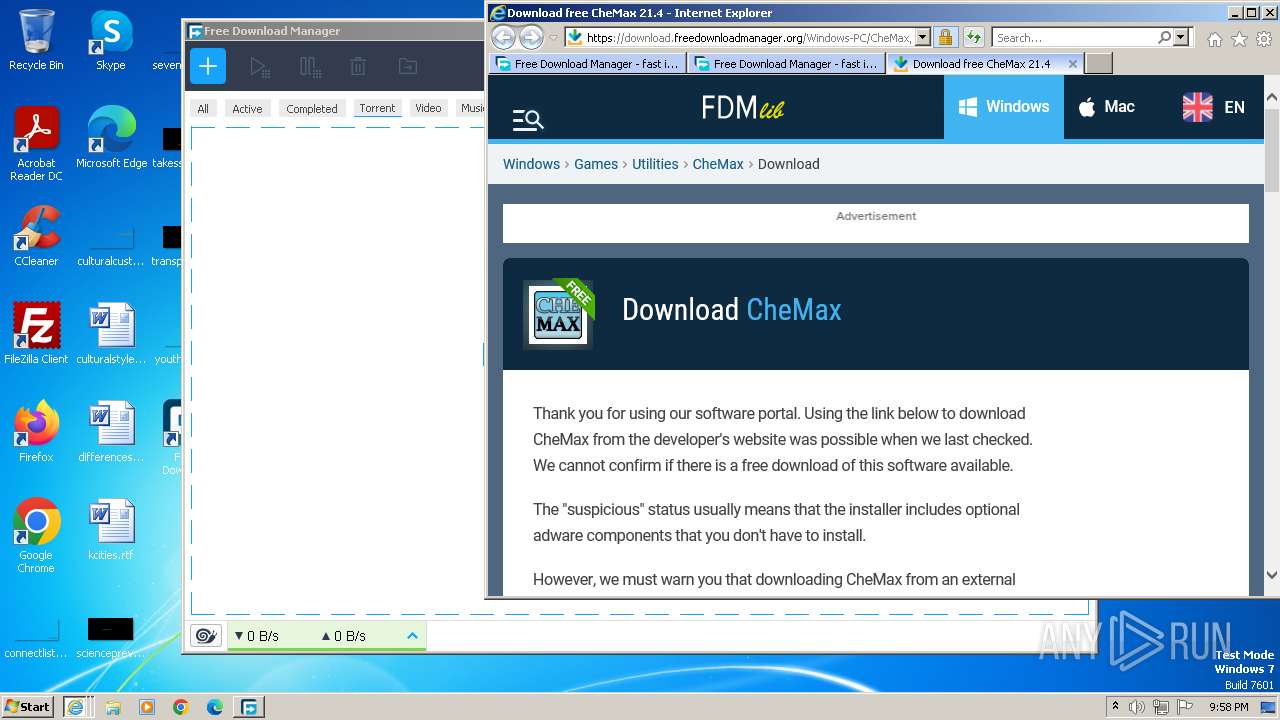The width and height of the screenshot is (1280, 720).
Task: Select the Video filter tab in FDM
Action: (x=428, y=108)
